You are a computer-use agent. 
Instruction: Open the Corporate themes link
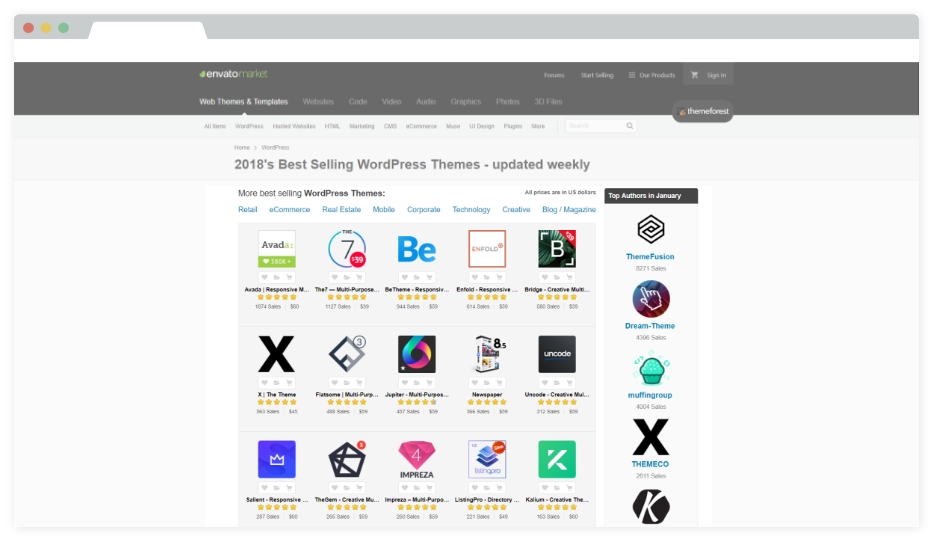click(x=424, y=210)
